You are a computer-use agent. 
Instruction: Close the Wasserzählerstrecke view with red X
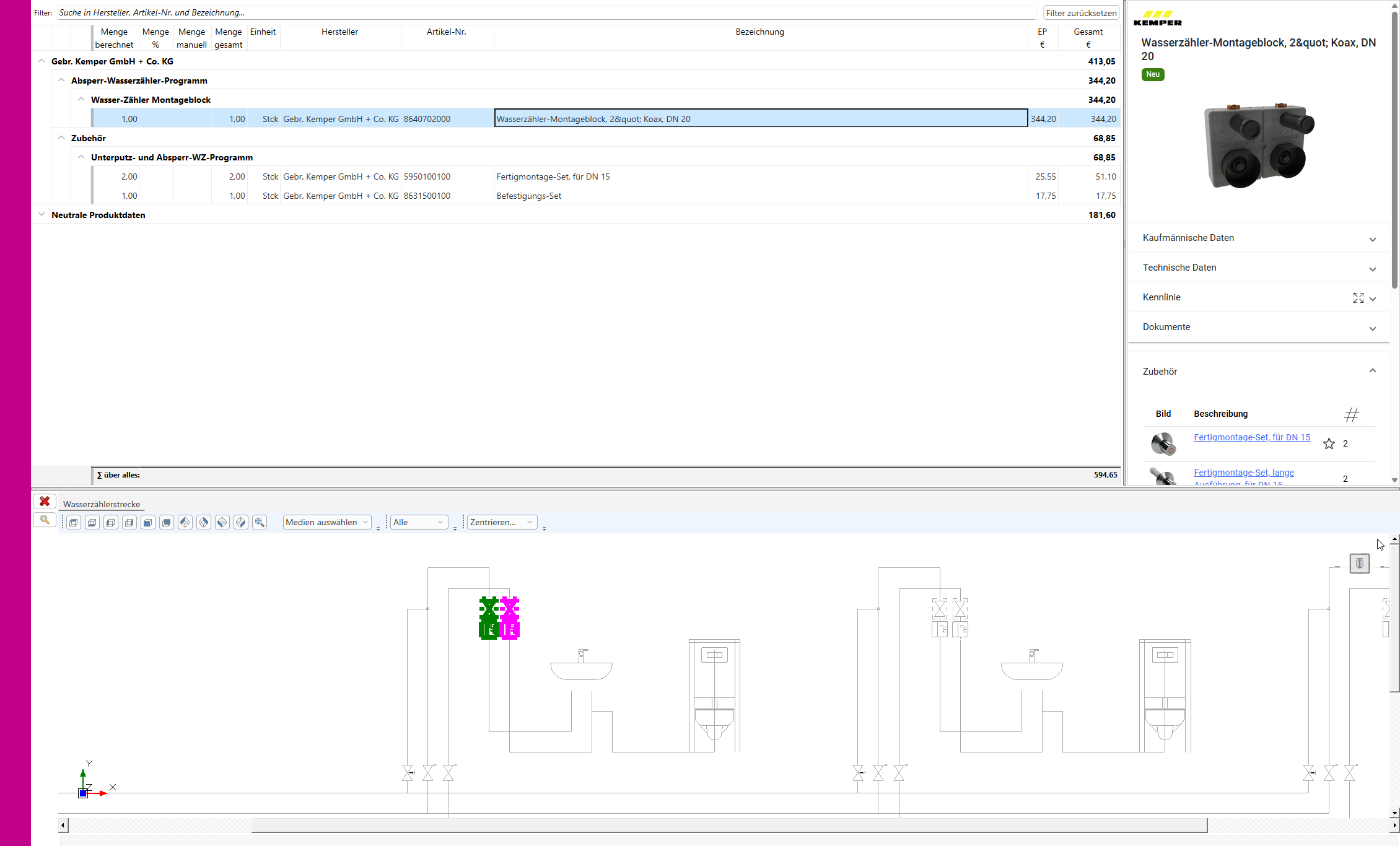(x=45, y=501)
